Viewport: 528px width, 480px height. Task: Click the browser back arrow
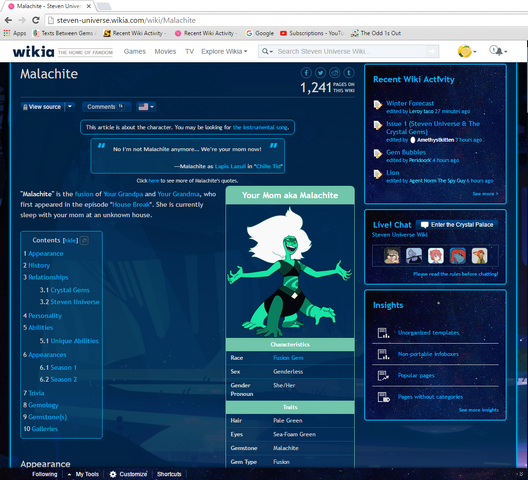(8, 20)
